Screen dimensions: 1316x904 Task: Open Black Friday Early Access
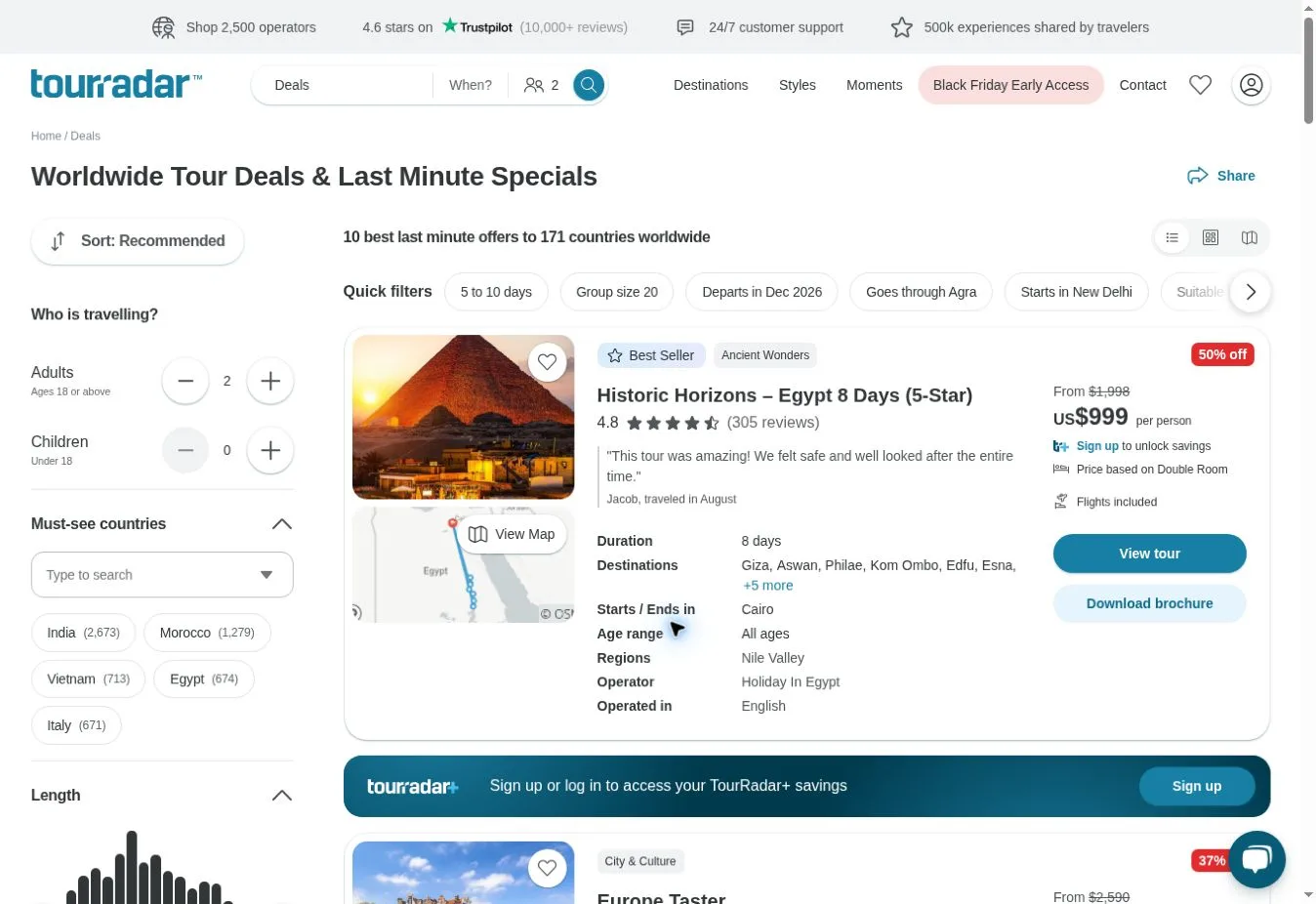point(1010,85)
